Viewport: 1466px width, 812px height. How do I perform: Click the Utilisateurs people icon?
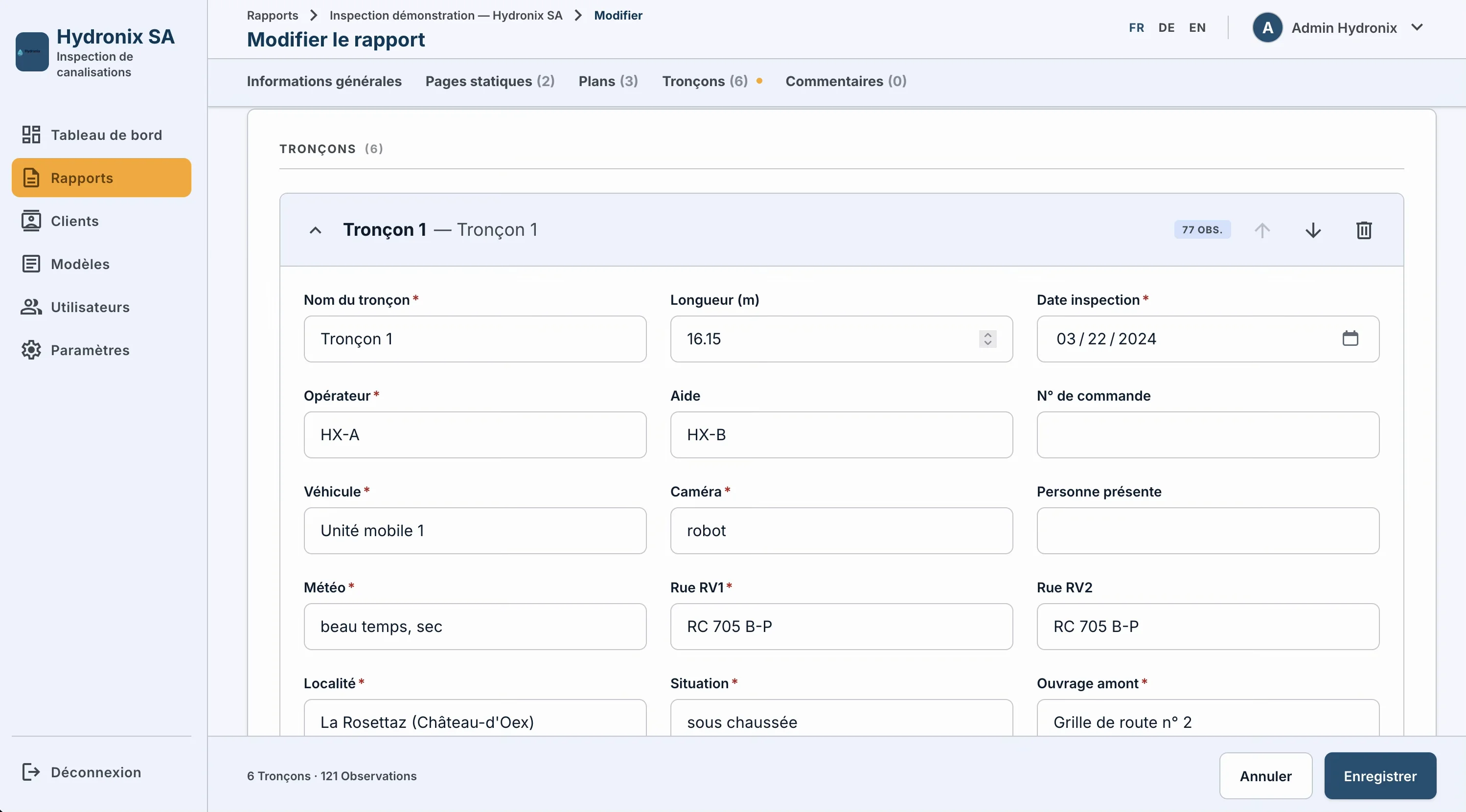pyautogui.click(x=31, y=307)
